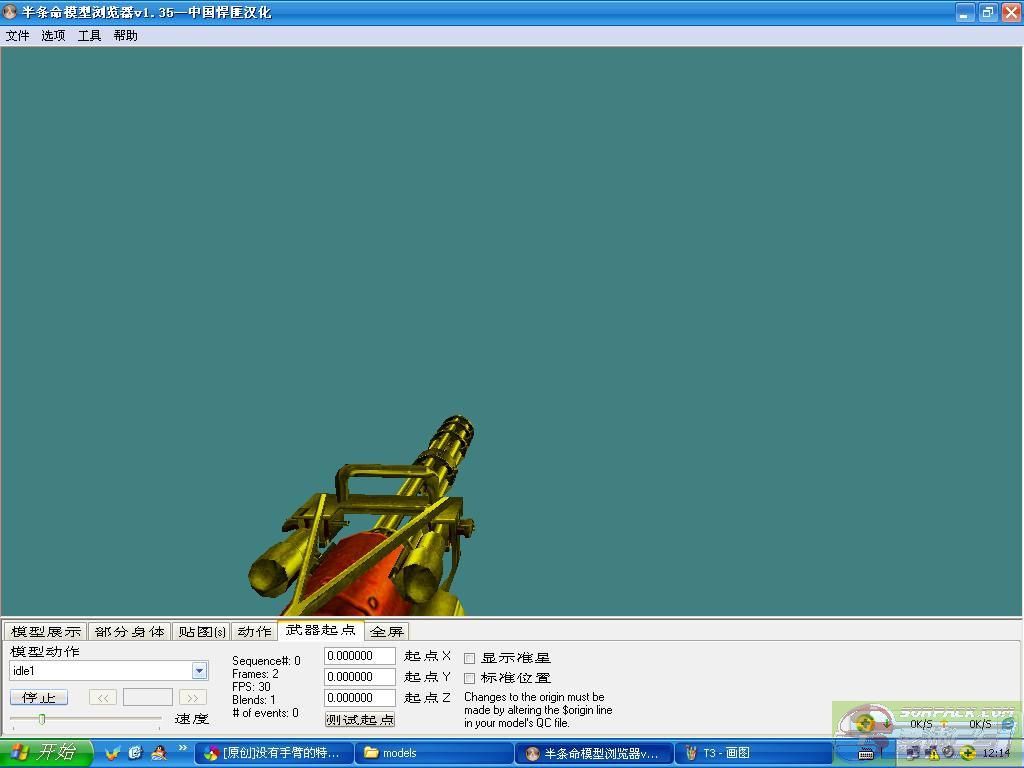Open the 工具 menu
Viewport: 1024px width, 768px height.
90,36
